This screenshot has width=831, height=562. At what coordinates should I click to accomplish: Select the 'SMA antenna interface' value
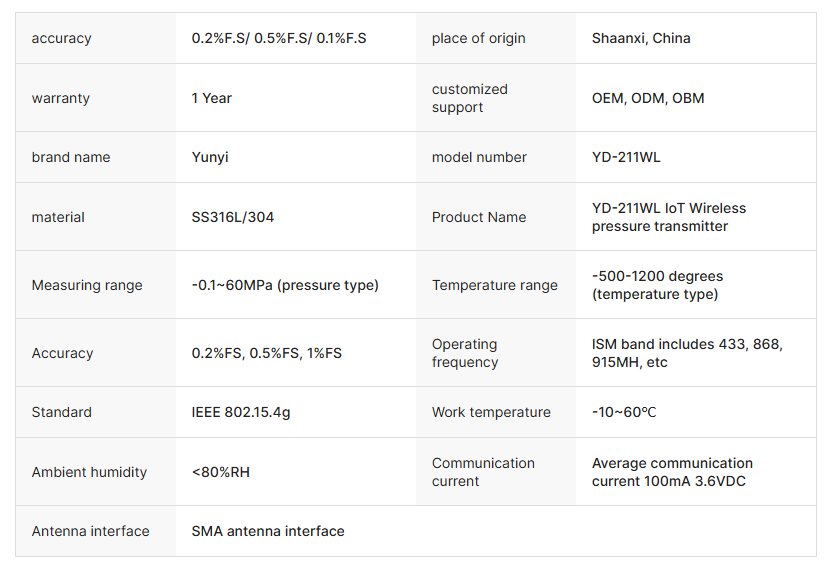click(x=268, y=531)
